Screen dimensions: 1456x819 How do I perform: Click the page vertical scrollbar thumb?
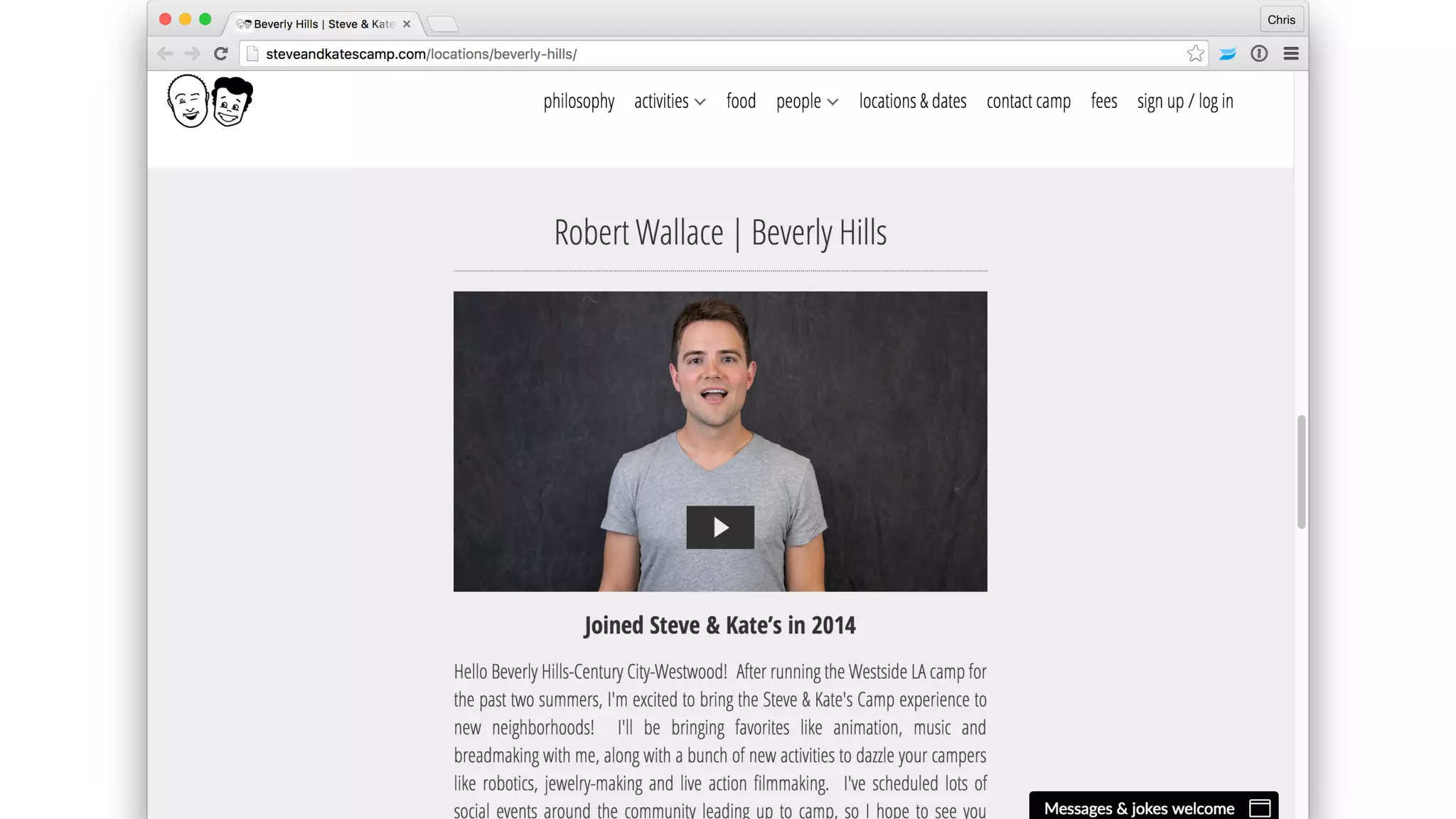pyautogui.click(x=1300, y=471)
